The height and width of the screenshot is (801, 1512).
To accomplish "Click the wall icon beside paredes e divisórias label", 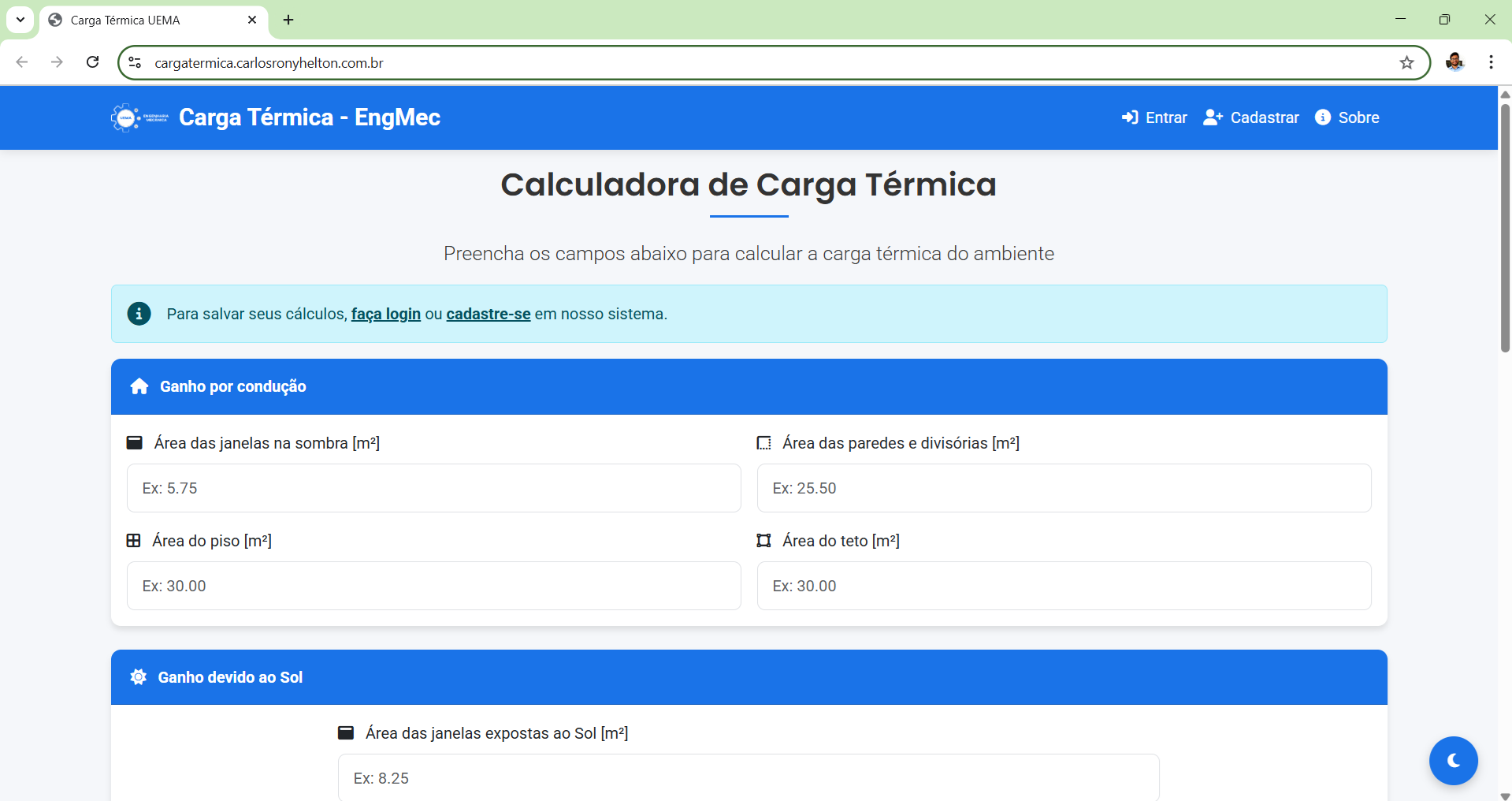I will (x=764, y=443).
